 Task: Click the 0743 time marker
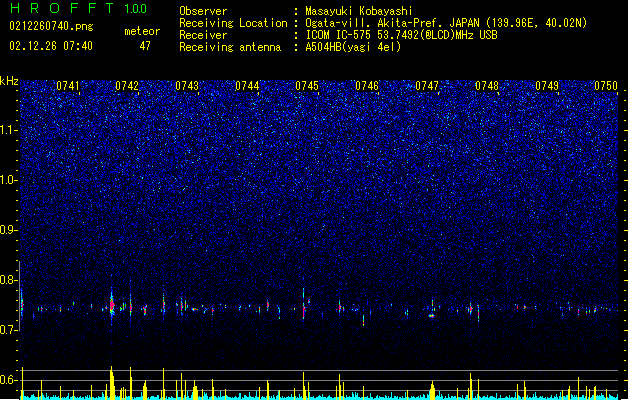pos(187,86)
